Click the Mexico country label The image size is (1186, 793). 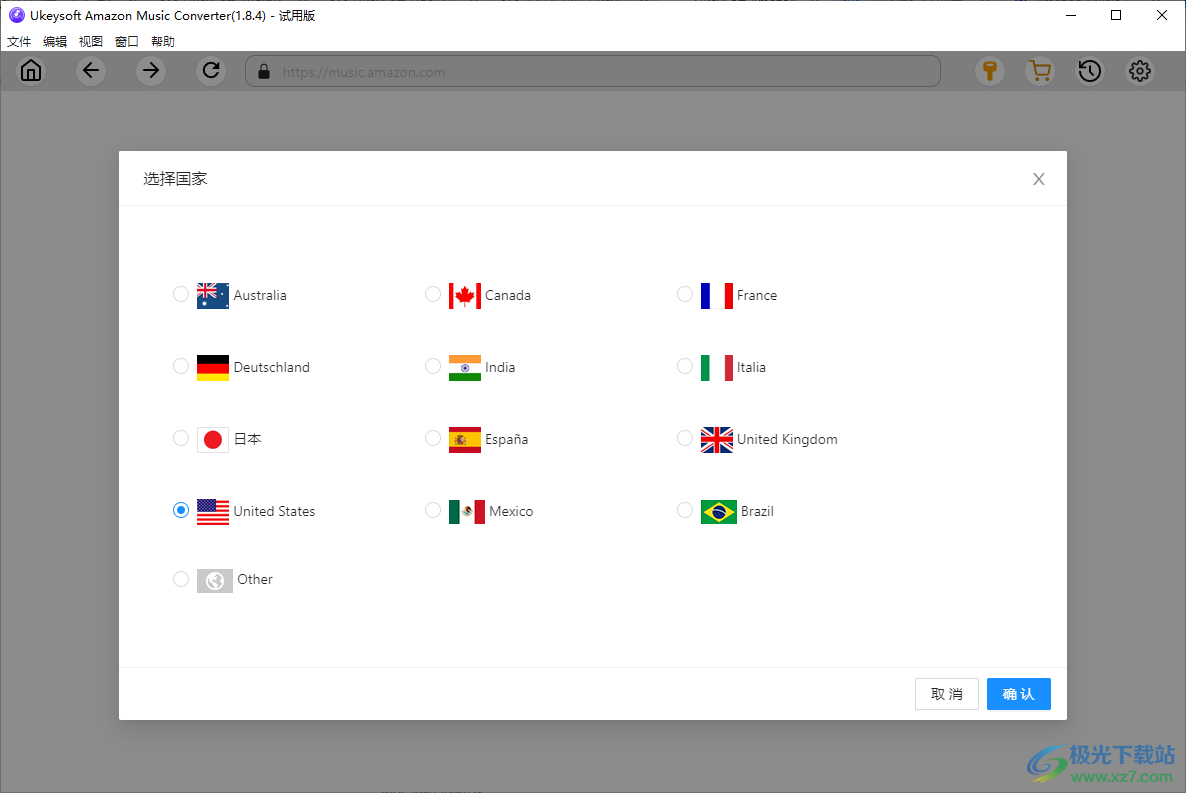pos(511,511)
